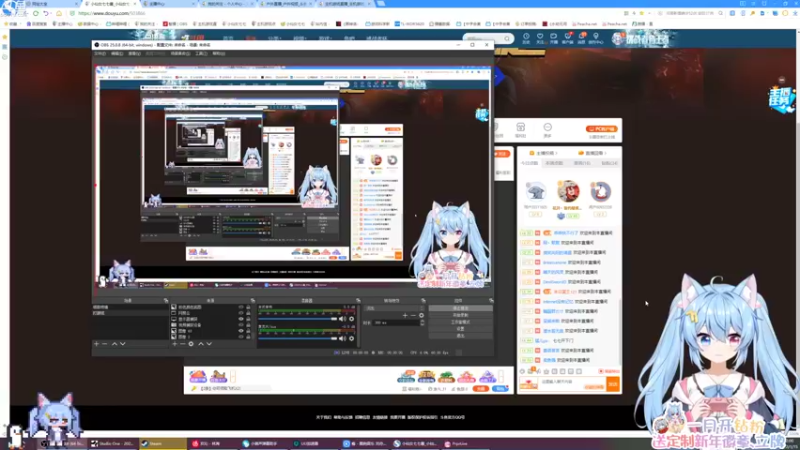Click 开始录制 button in OBS Controls
This screenshot has width=800, height=450.
[x=461, y=315]
